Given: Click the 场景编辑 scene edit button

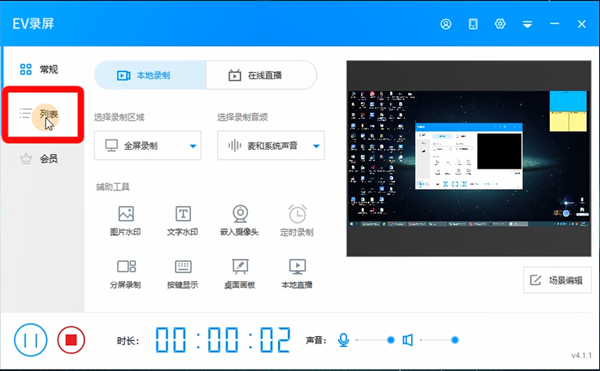Looking at the screenshot, I should coord(557,280).
